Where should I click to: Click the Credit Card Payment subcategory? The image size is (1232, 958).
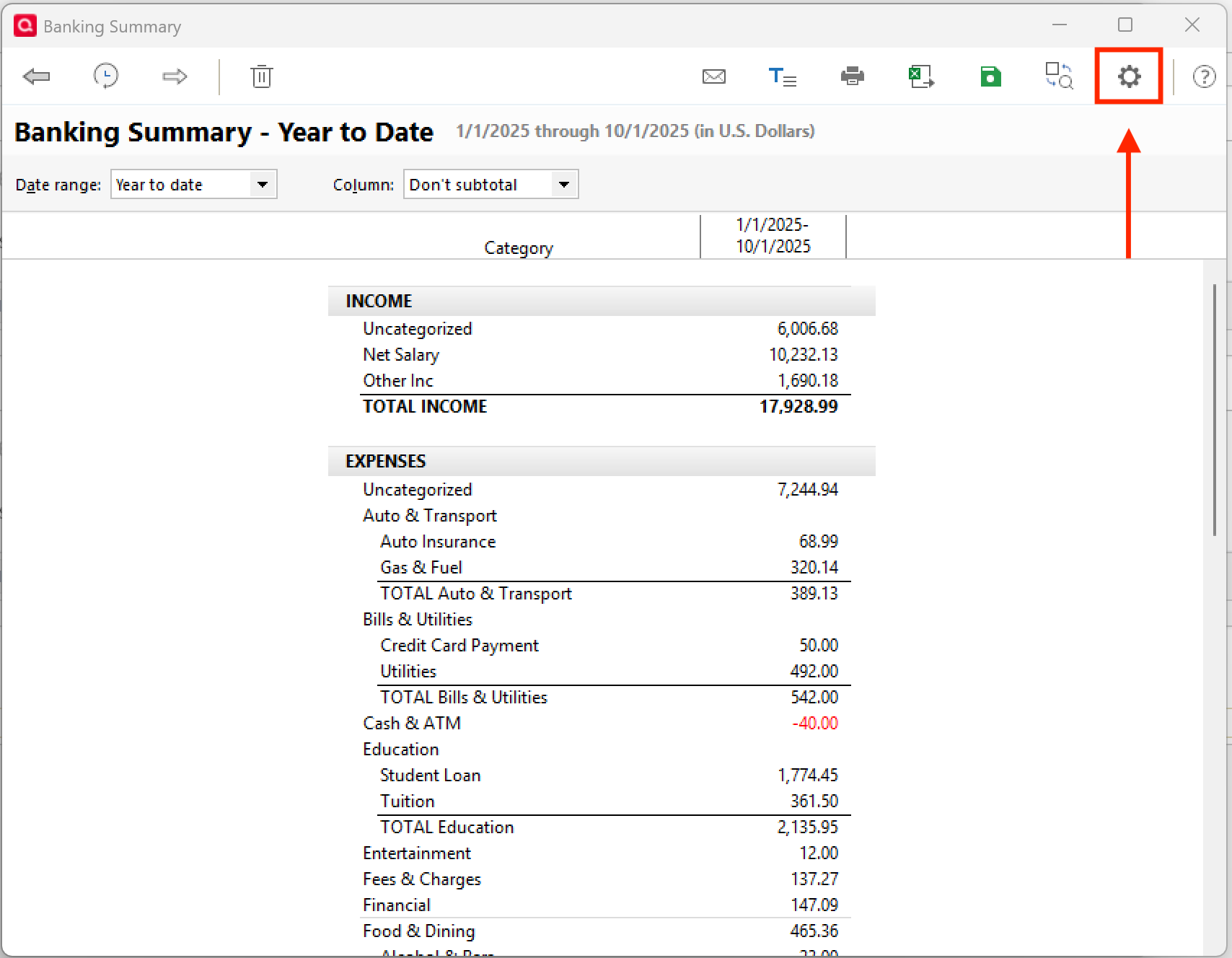pyautogui.click(x=459, y=646)
